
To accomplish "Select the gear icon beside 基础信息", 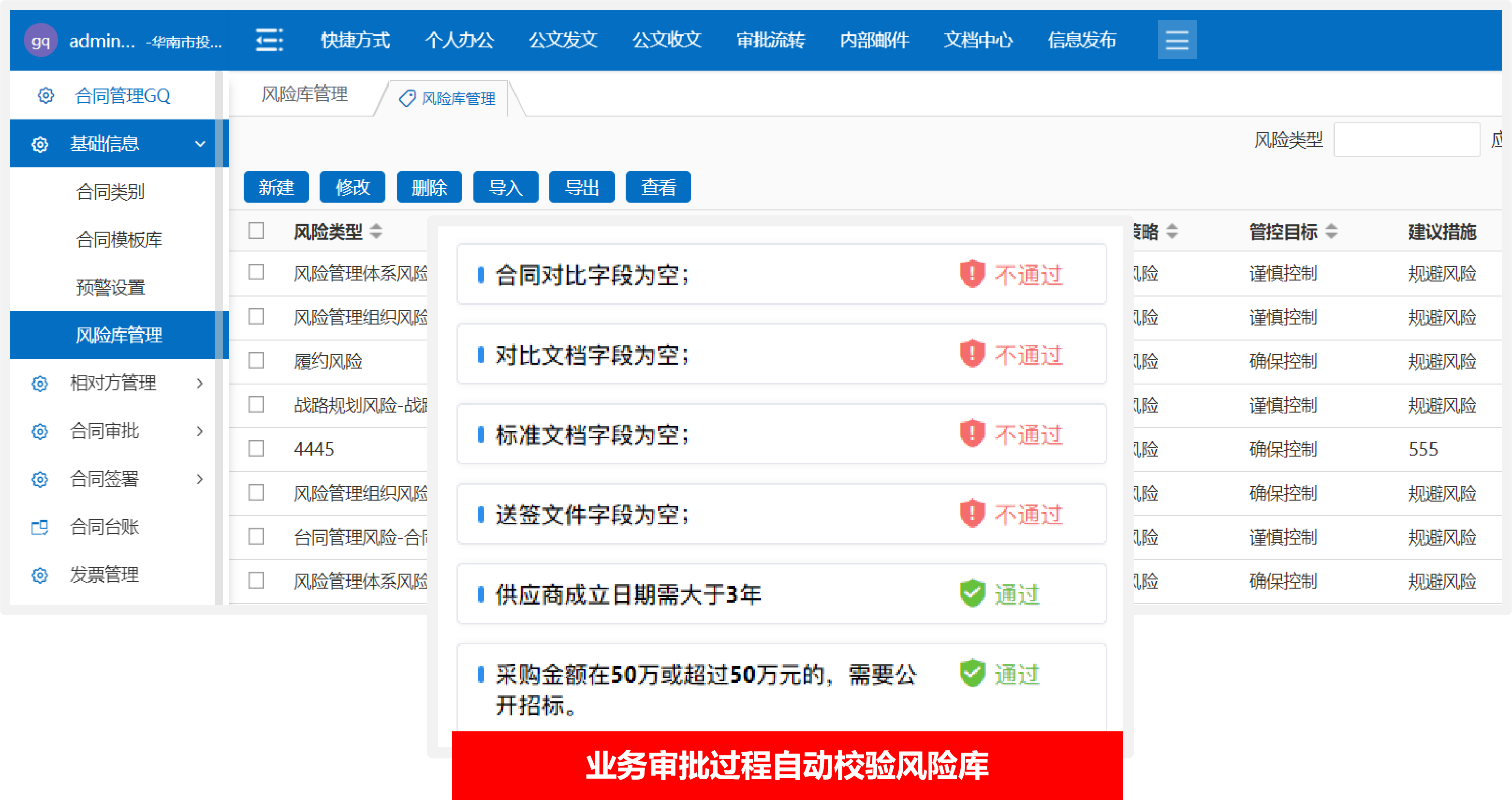I will [39, 144].
